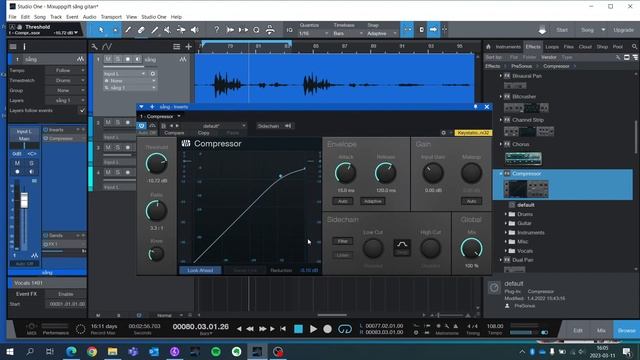Image resolution: width=640 pixels, height=360 pixels.
Task: Enable Adaptive in Envelope section
Action: tap(372, 201)
